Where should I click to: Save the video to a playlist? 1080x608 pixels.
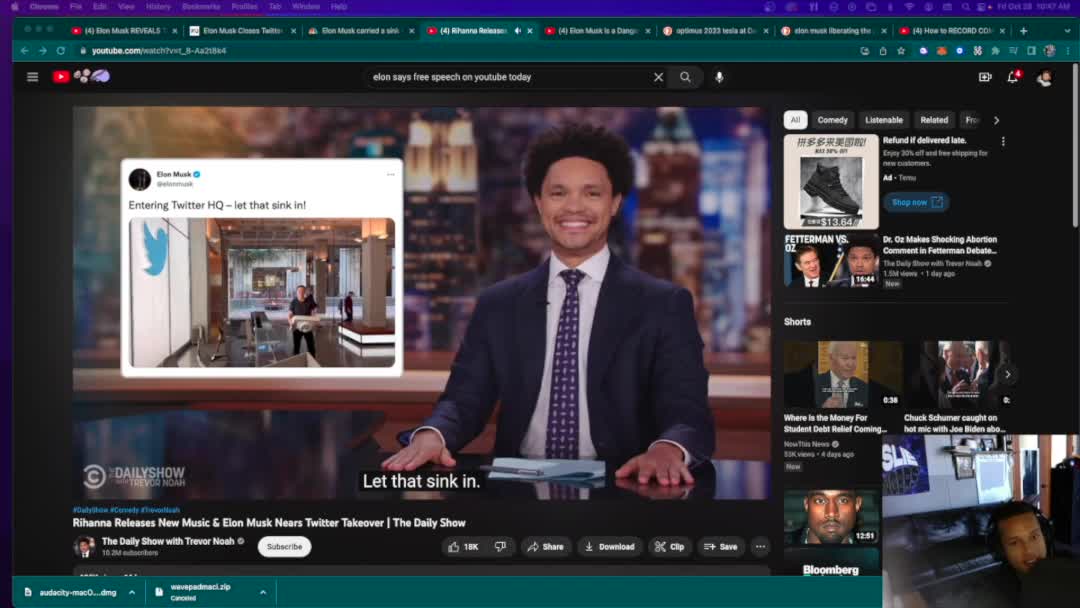coord(720,547)
